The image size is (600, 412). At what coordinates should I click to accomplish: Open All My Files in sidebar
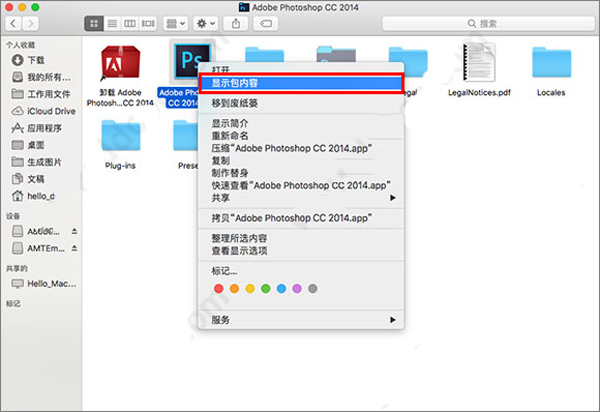41,77
